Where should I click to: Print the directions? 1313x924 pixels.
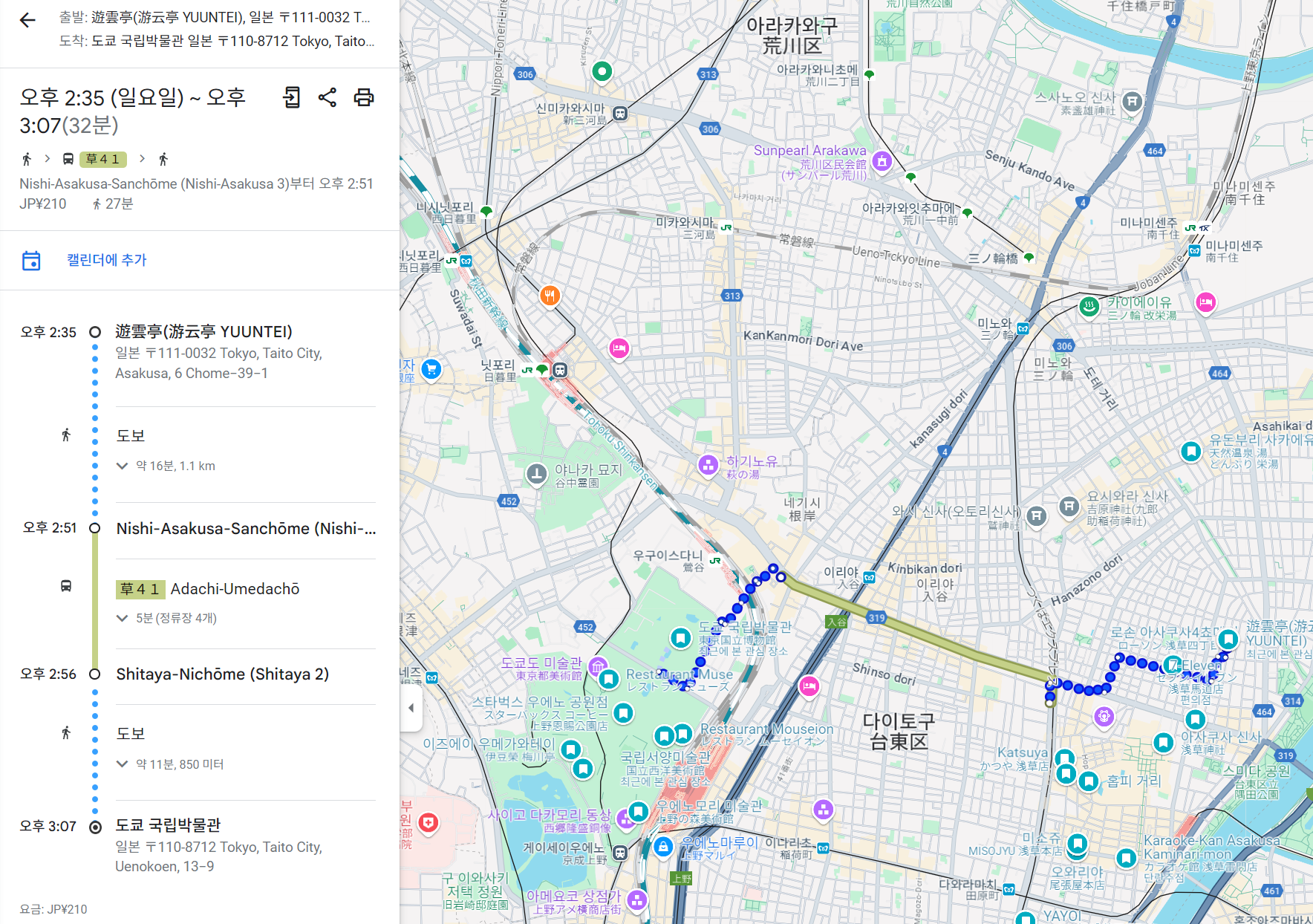[364, 97]
